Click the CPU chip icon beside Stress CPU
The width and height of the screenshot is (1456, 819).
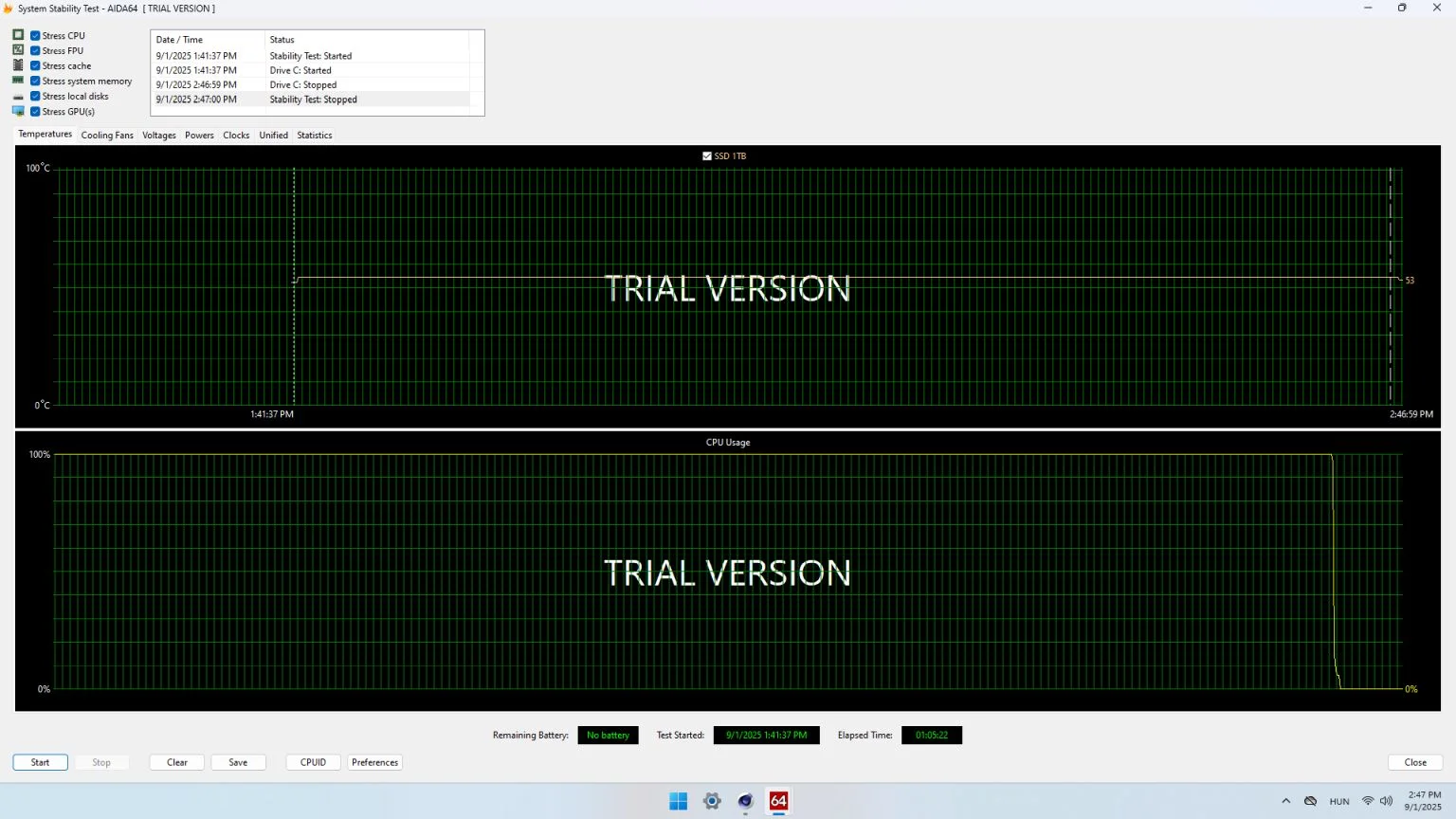pos(18,35)
